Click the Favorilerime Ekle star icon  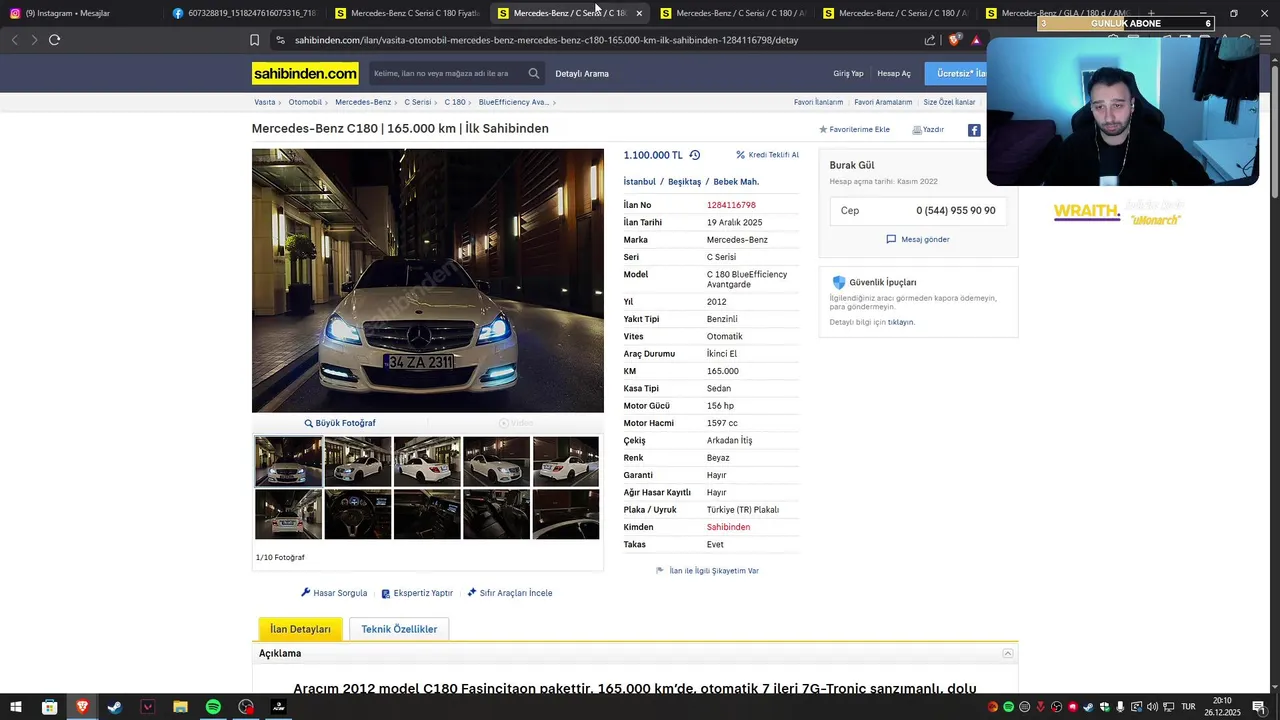click(823, 130)
